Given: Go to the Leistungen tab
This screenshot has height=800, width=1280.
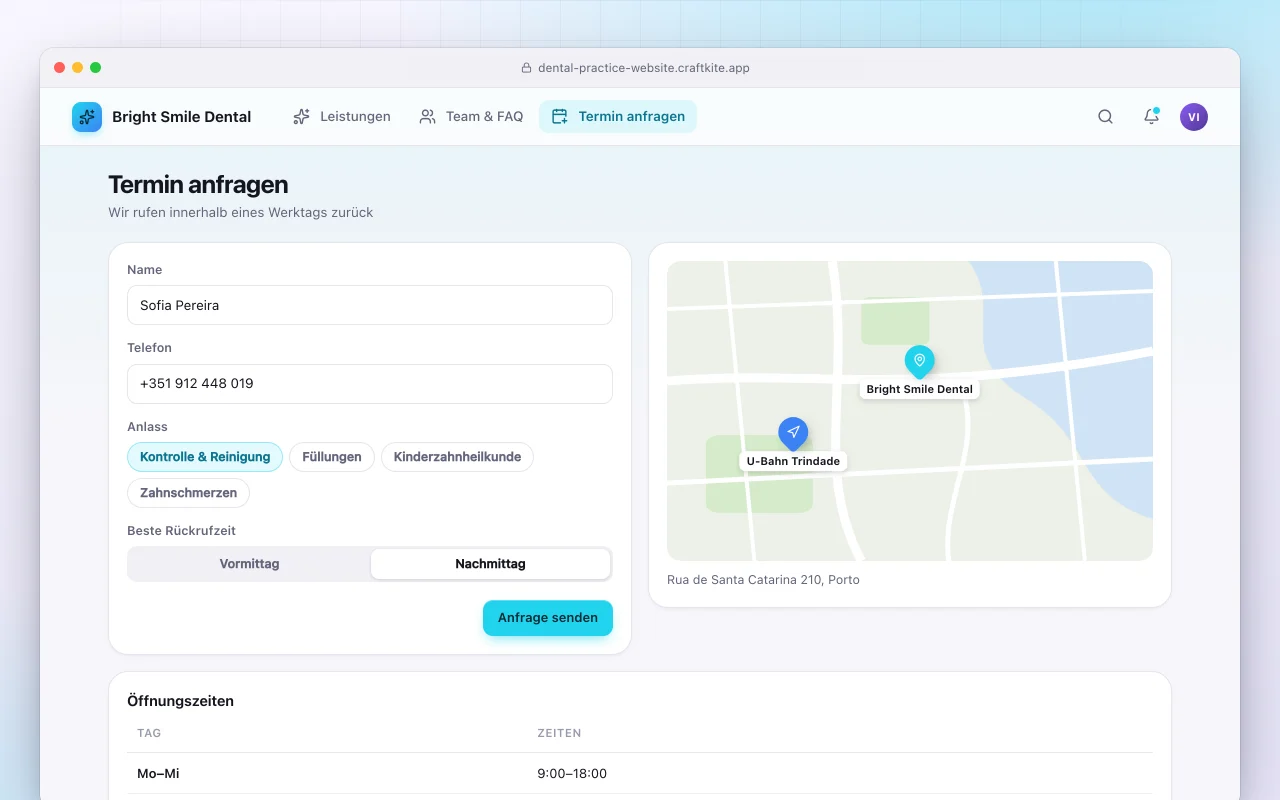Looking at the screenshot, I should click(342, 117).
